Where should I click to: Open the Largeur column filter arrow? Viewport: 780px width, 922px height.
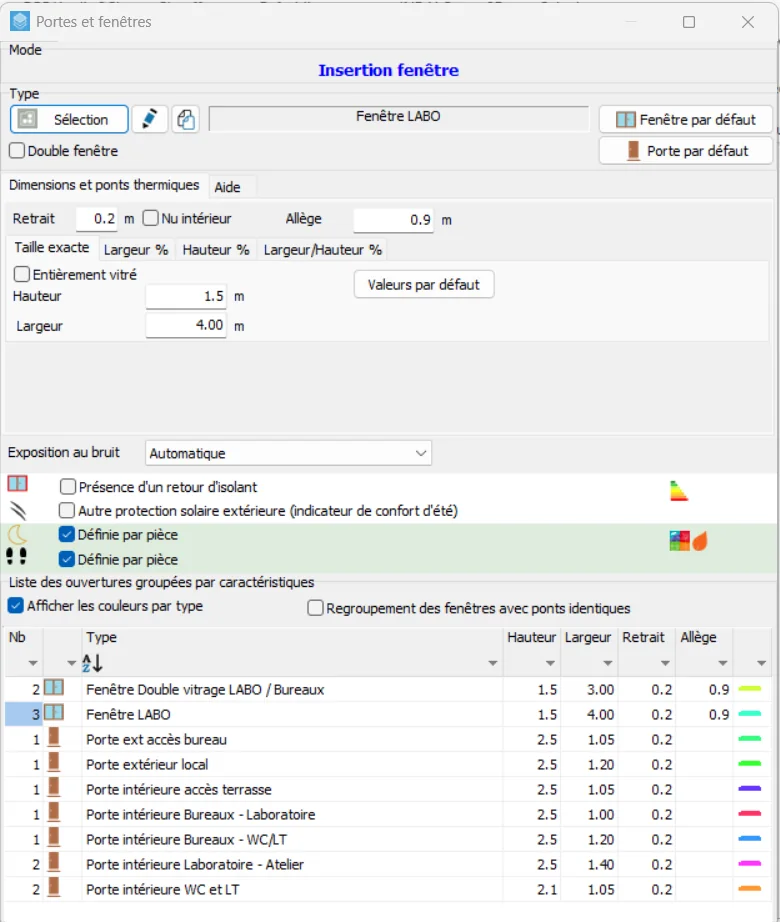[608, 663]
